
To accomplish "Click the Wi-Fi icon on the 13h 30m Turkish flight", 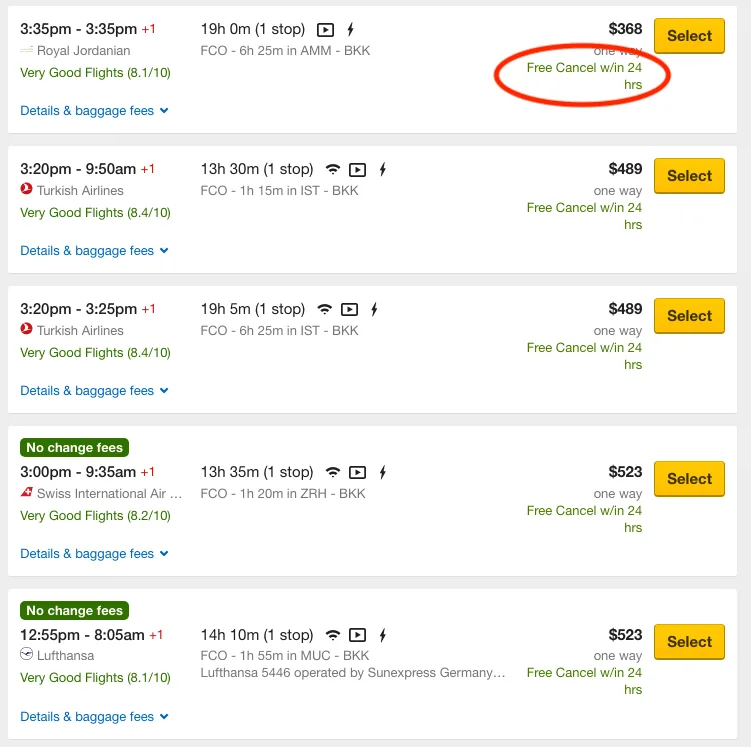I will point(333,170).
